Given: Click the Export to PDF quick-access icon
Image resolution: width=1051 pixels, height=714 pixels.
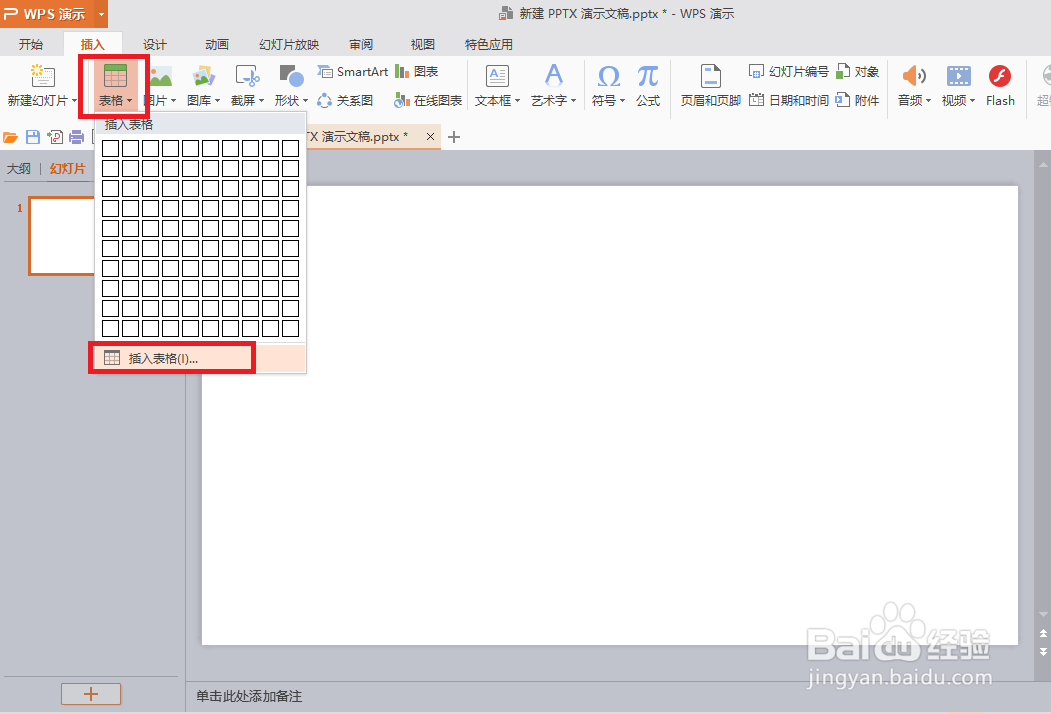Looking at the screenshot, I should click(x=55, y=137).
